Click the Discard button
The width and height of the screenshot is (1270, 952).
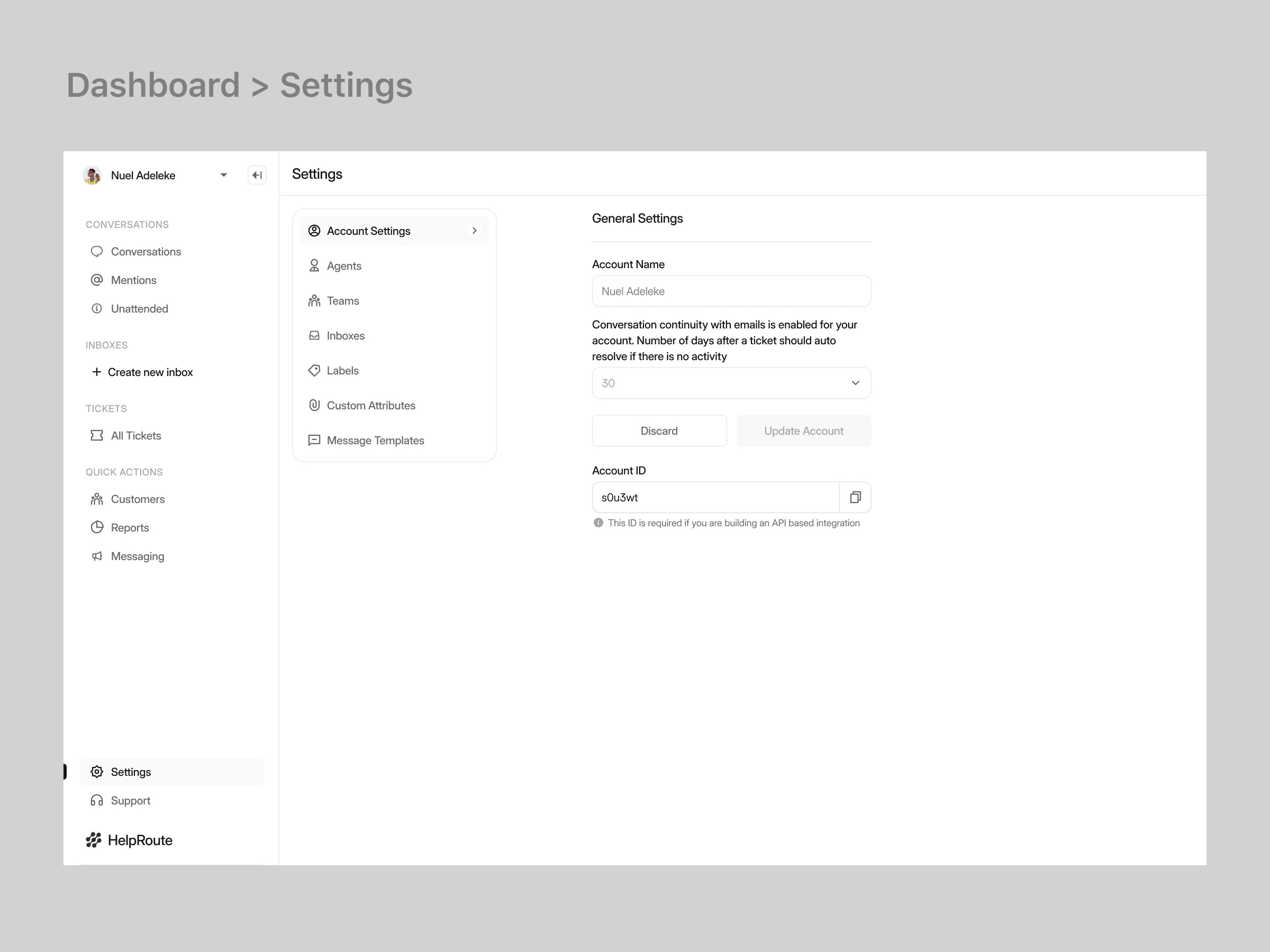(658, 431)
